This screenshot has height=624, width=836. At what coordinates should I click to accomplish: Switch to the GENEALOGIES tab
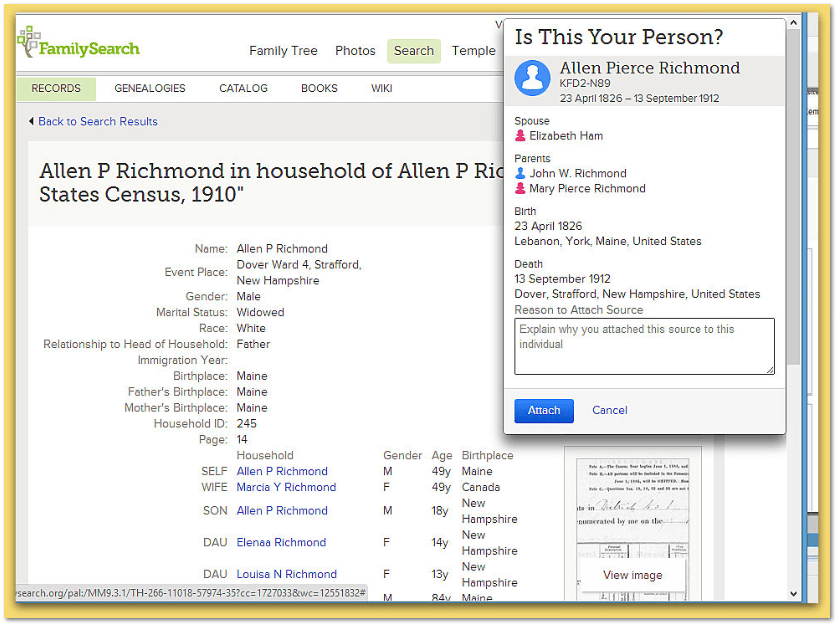[150, 89]
